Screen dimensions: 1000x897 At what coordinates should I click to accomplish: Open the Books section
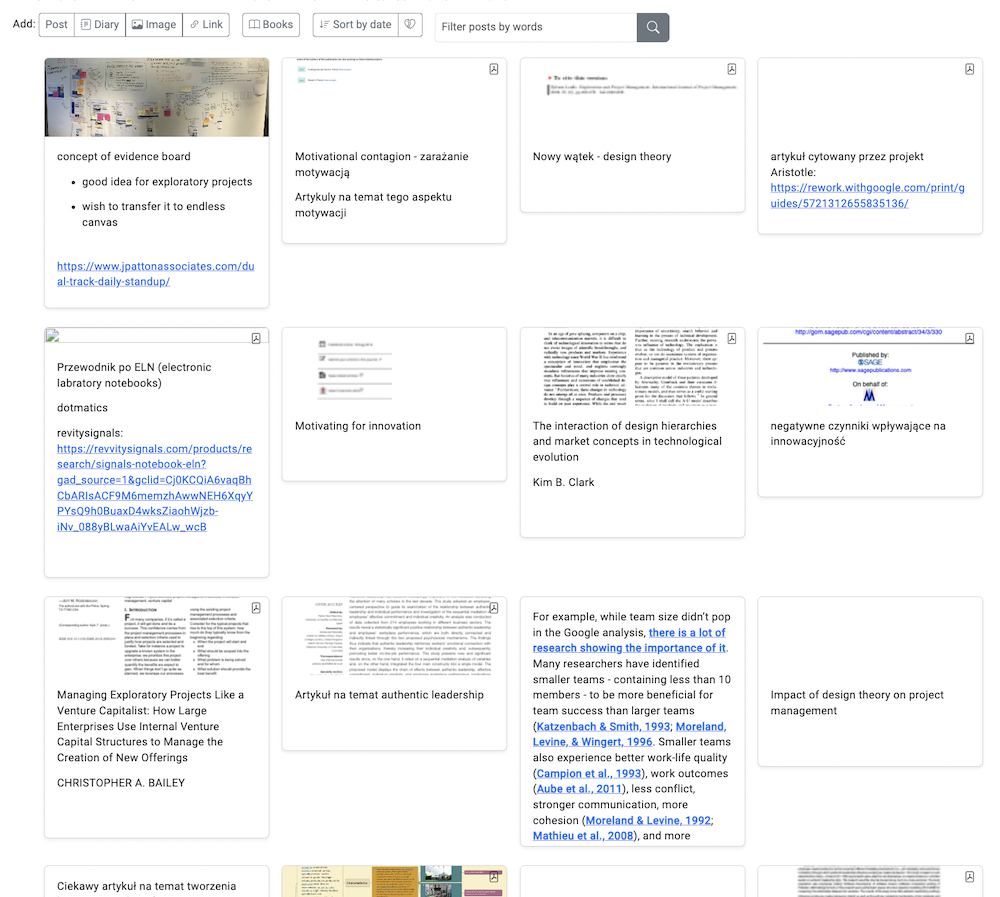pos(271,25)
